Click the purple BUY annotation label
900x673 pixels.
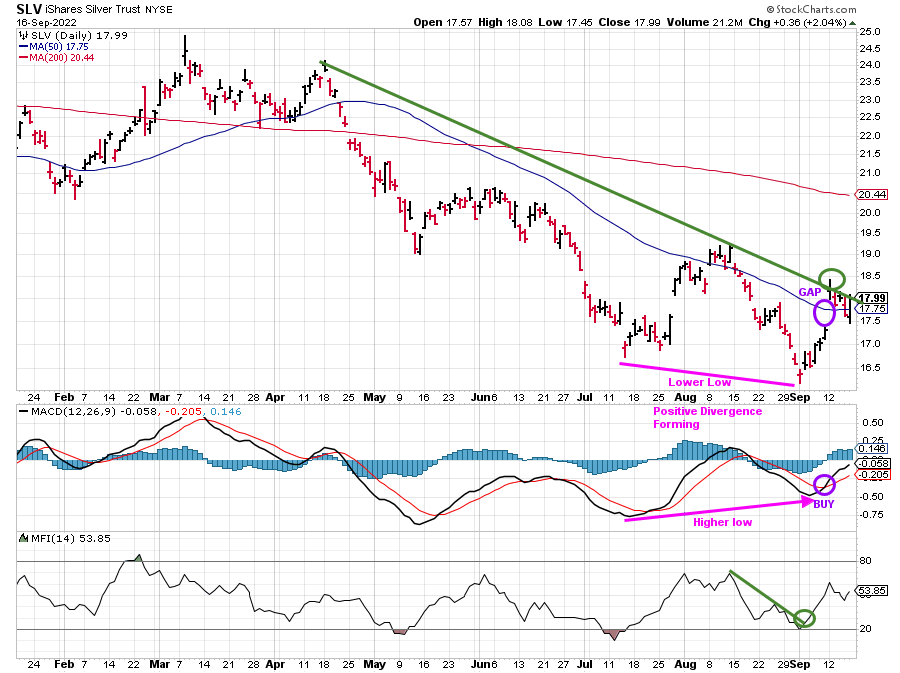[824, 504]
